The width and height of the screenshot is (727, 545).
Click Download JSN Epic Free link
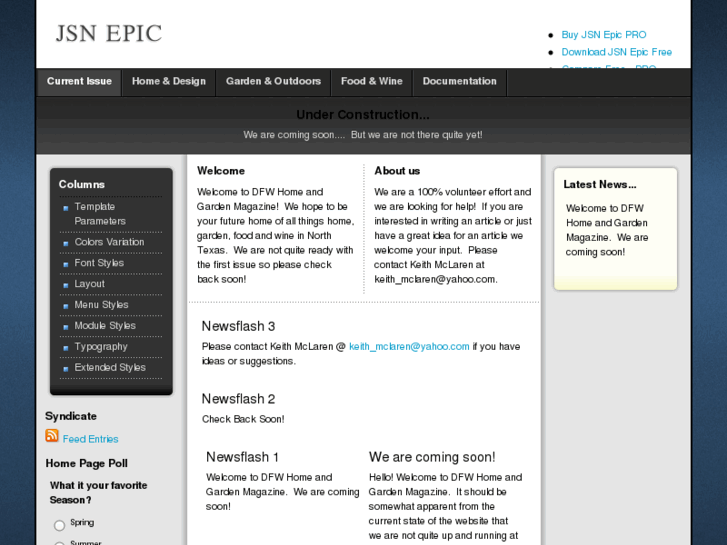click(617, 52)
